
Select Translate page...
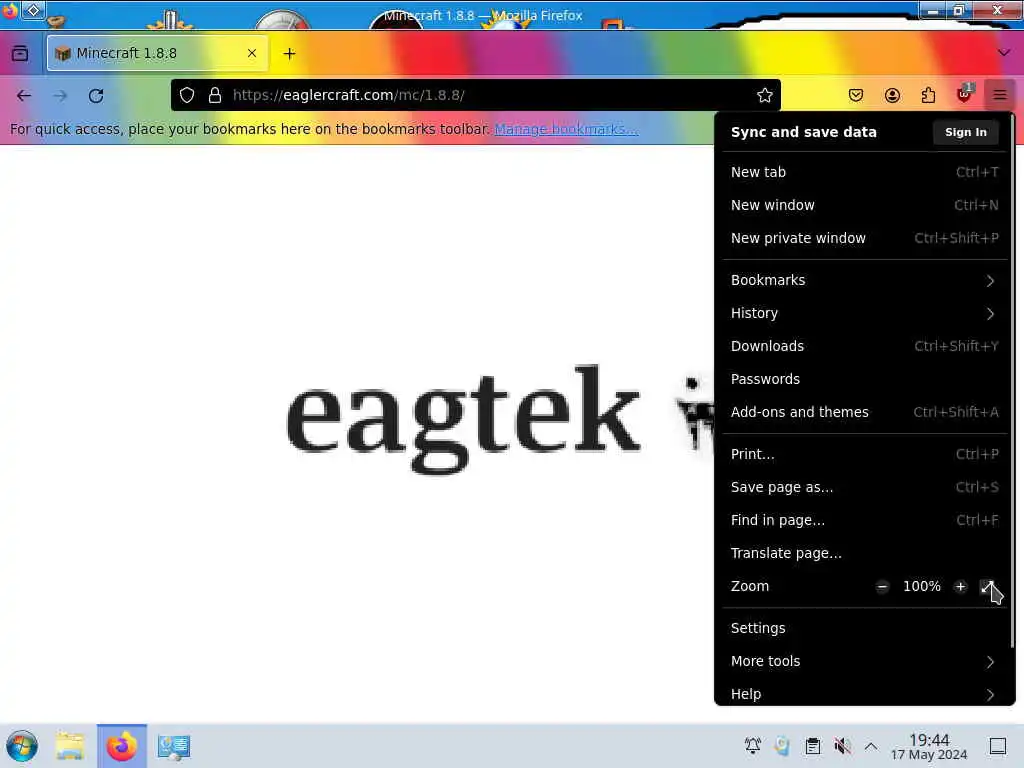865,553
